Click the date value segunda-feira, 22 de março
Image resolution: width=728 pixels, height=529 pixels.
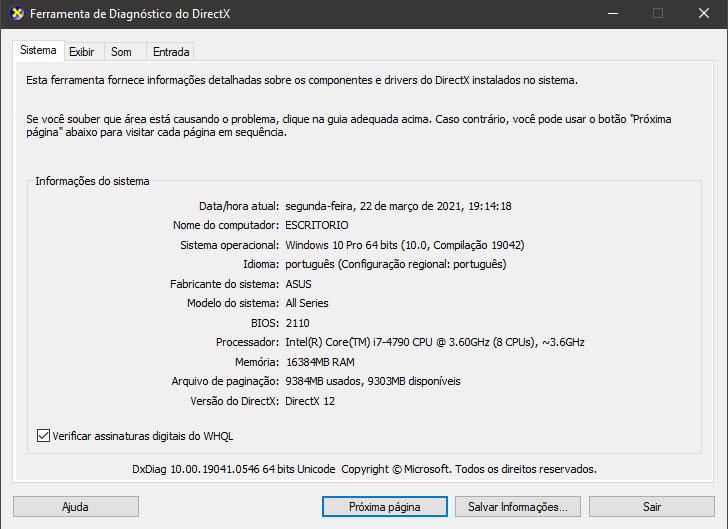tap(398, 206)
